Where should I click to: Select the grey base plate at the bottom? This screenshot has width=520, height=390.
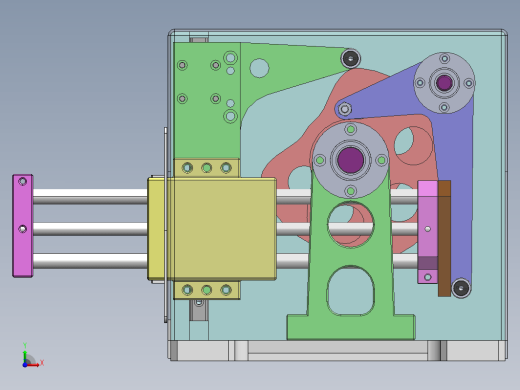337,350
